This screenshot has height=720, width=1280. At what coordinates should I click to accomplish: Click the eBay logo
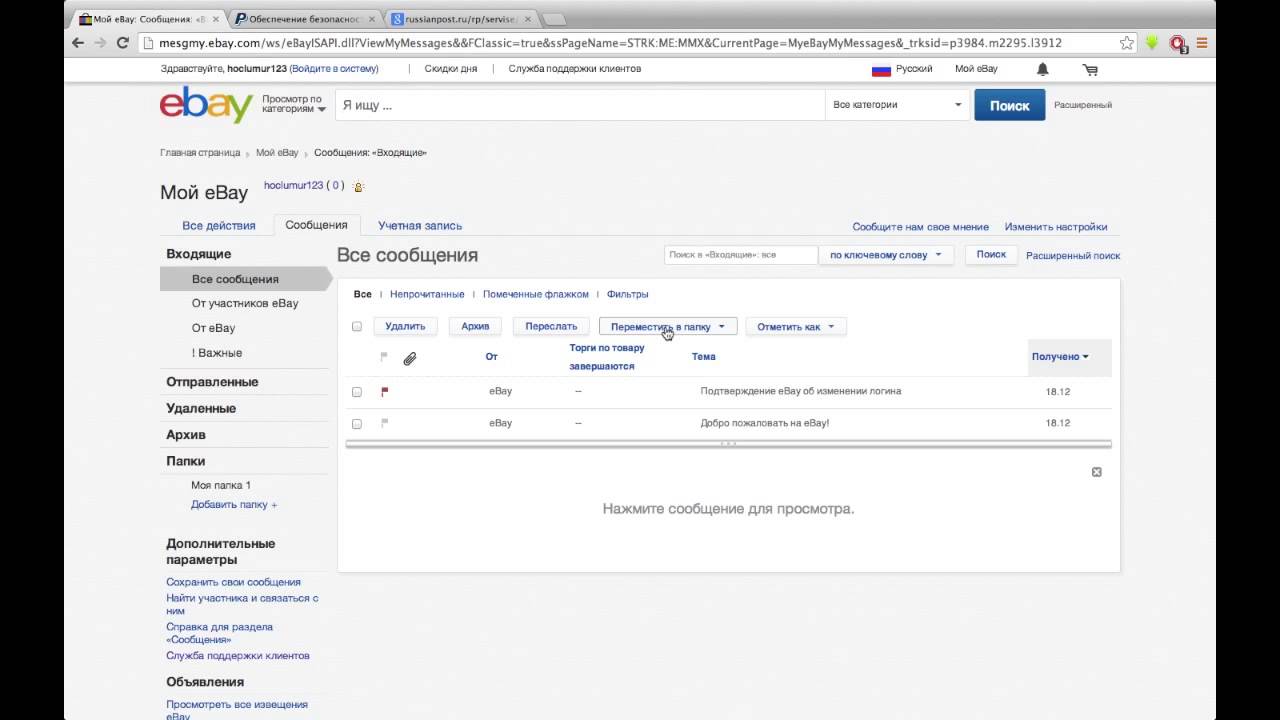(206, 105)
